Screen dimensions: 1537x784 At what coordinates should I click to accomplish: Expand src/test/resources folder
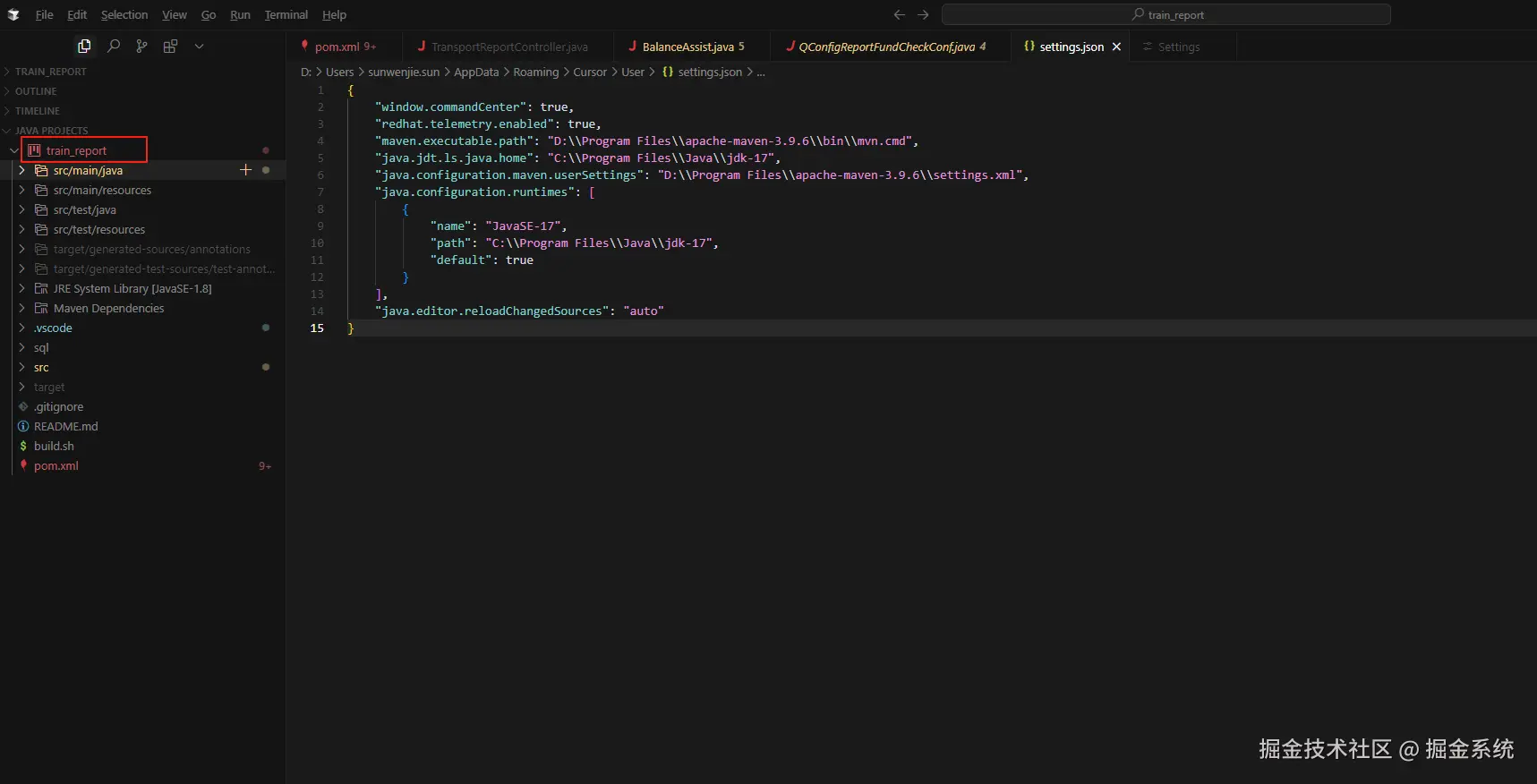(x=21, y=229)
